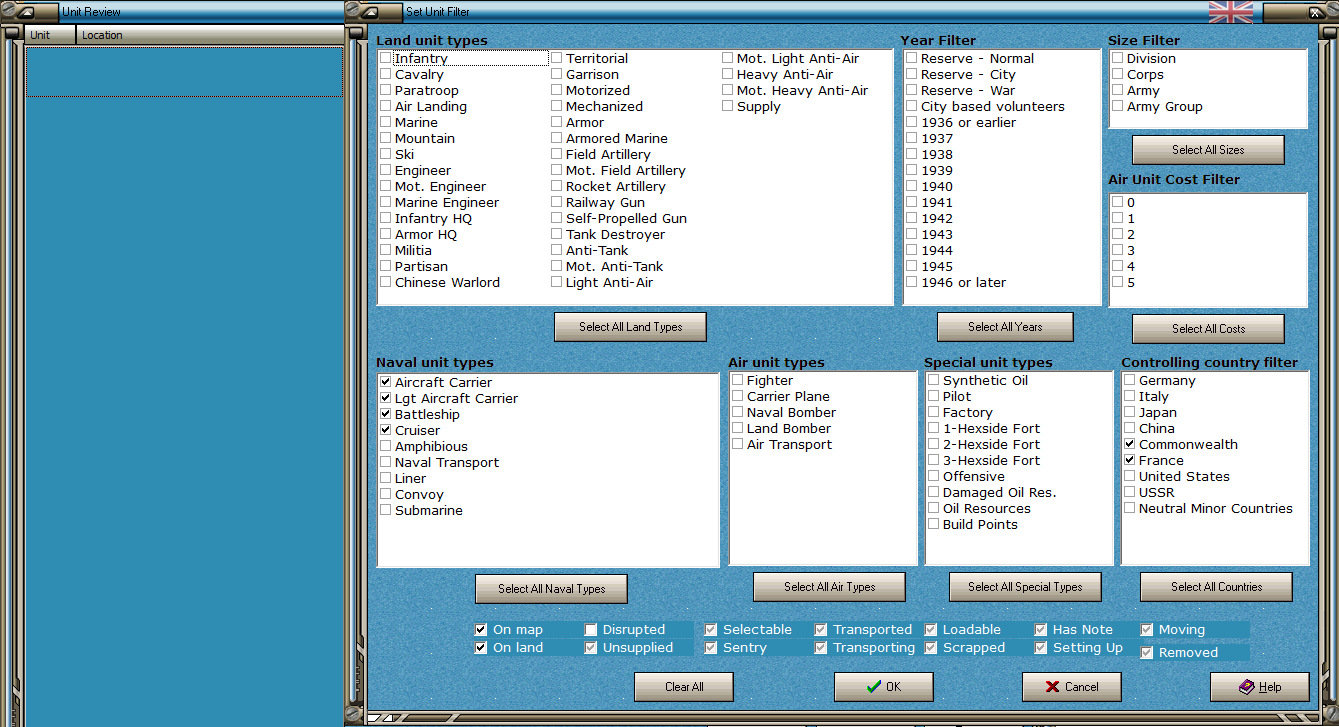Screen dimensions: 1339x727
Task: Toggle the Chinese Warlord checkbox
Action: point(385,282)
